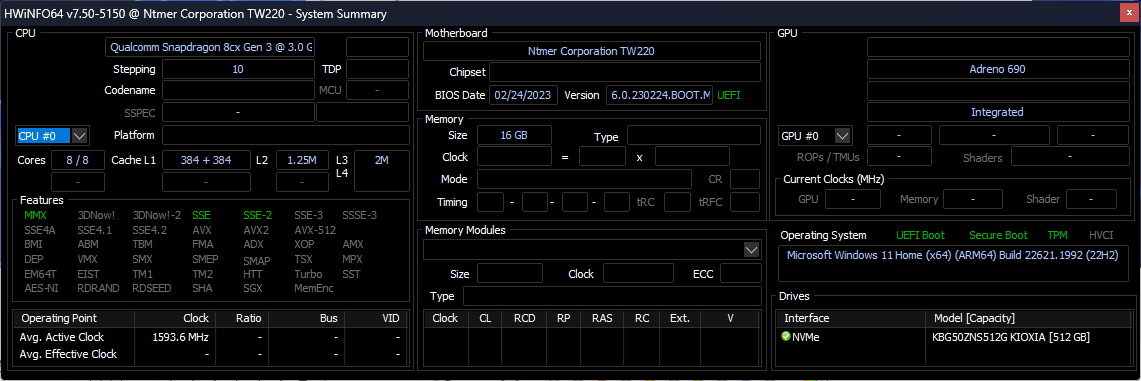
Task: Click the CL column header in memory modules
Action: tap(485, 318)
